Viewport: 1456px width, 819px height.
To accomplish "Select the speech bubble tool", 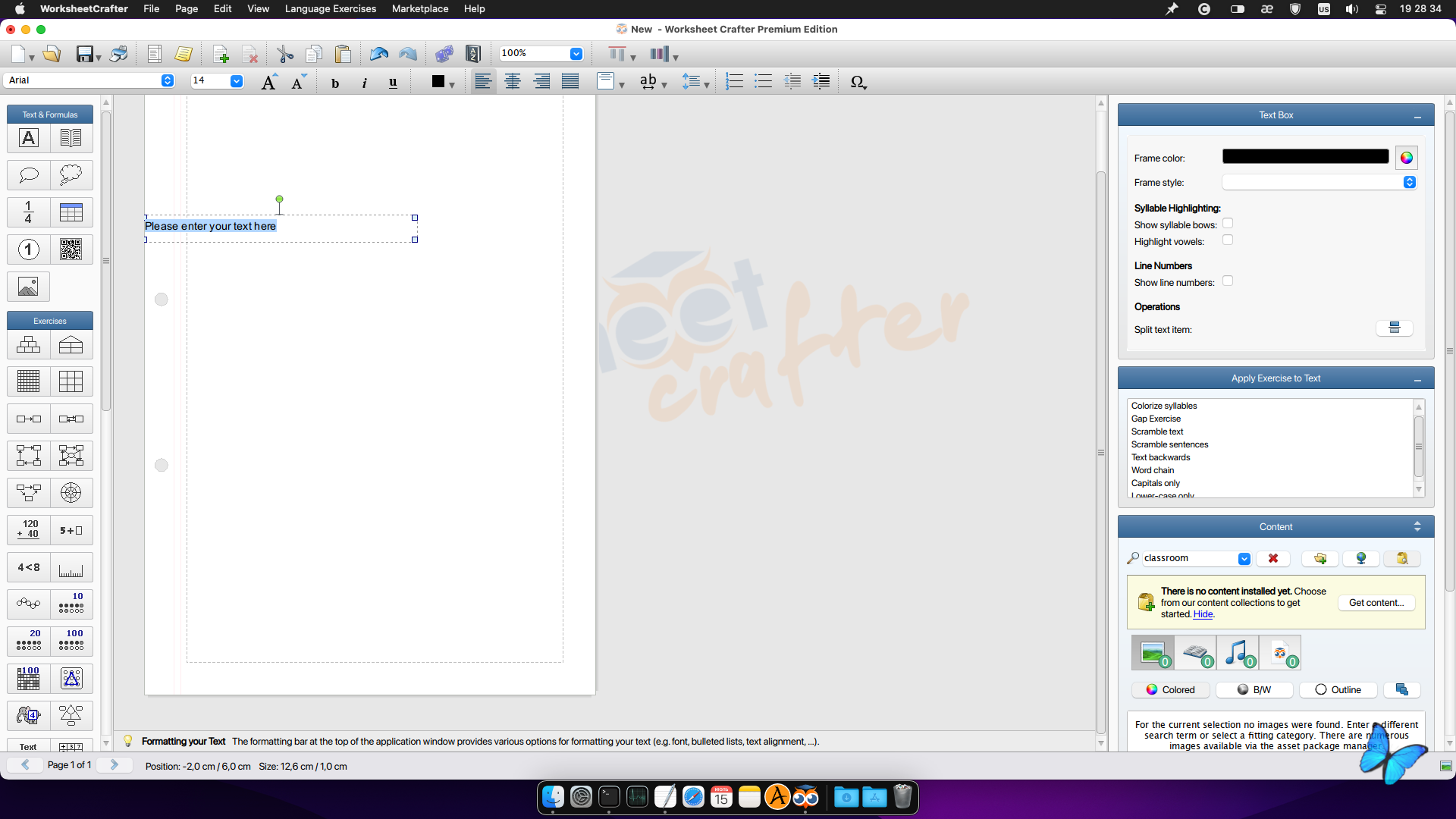I will (x=29, y=175).
